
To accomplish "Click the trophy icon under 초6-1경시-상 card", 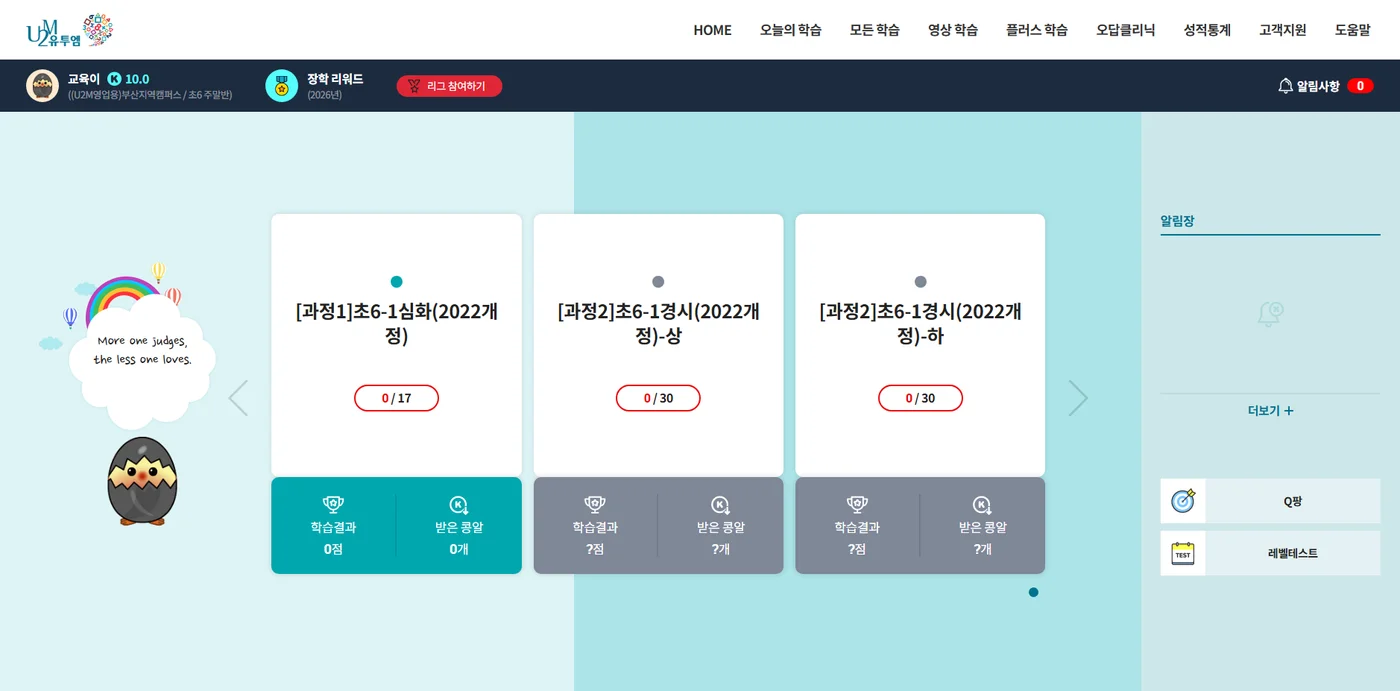I will point(595,505).
